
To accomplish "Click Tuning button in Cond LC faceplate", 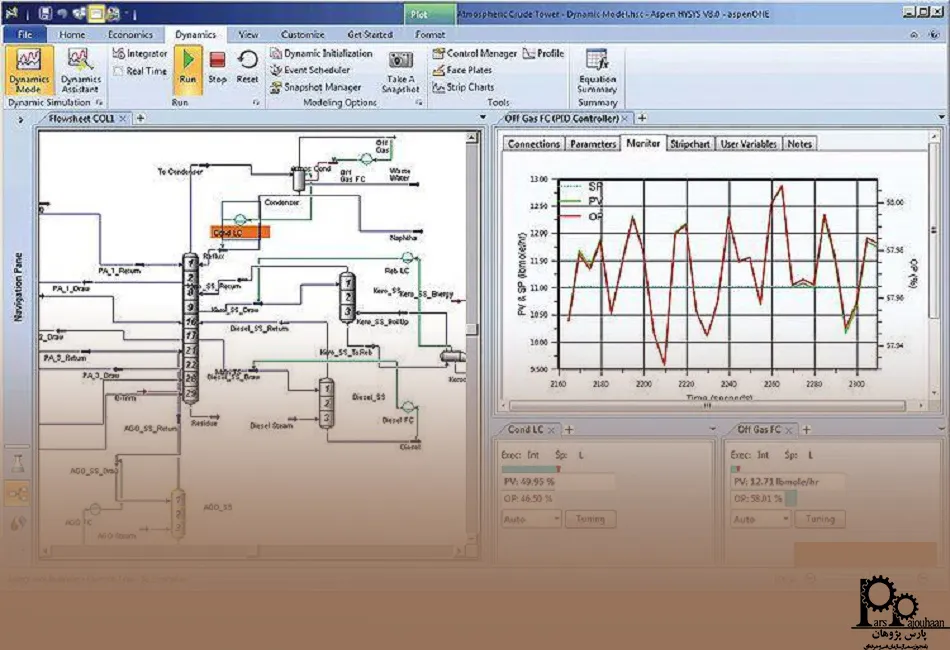I will pyautogui.click(x=590, y=519).
